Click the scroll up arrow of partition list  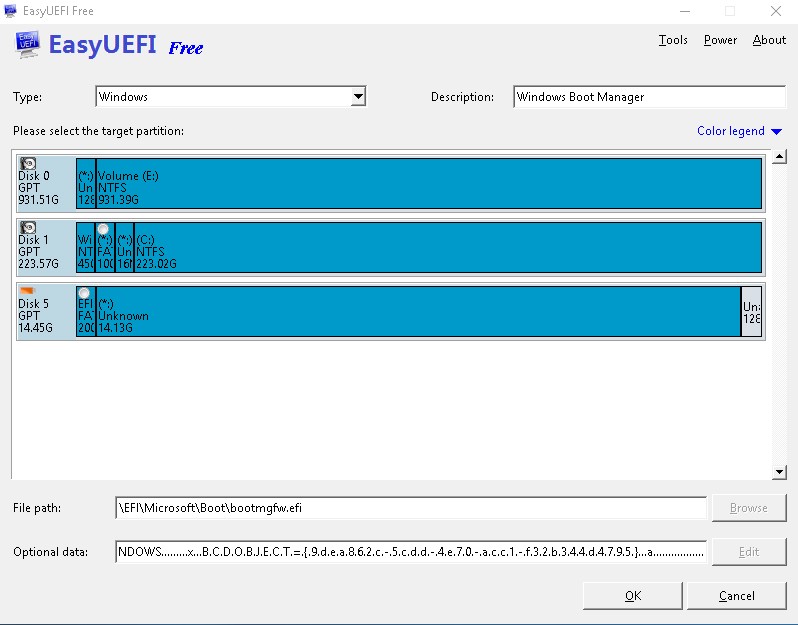(779, 157)
